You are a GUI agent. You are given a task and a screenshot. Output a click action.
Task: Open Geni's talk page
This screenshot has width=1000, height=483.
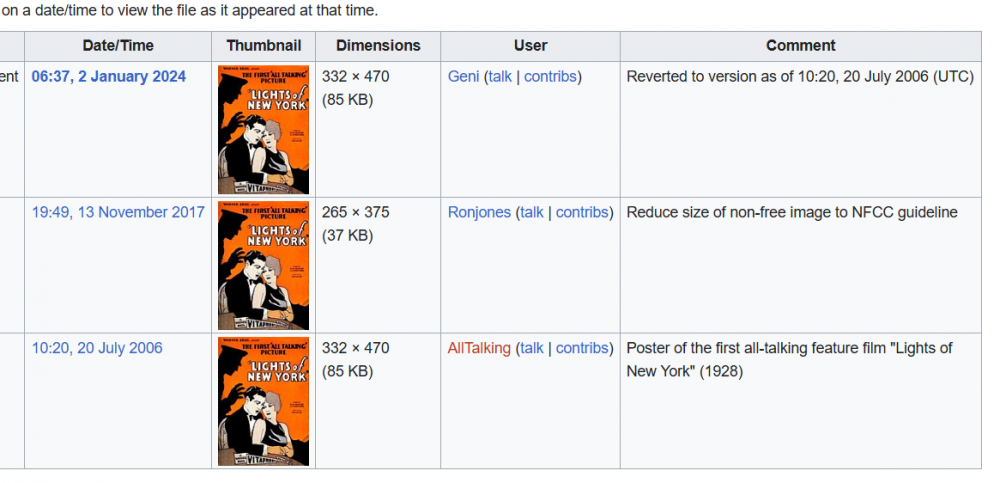pyautogui.click(x=500, y=77)
